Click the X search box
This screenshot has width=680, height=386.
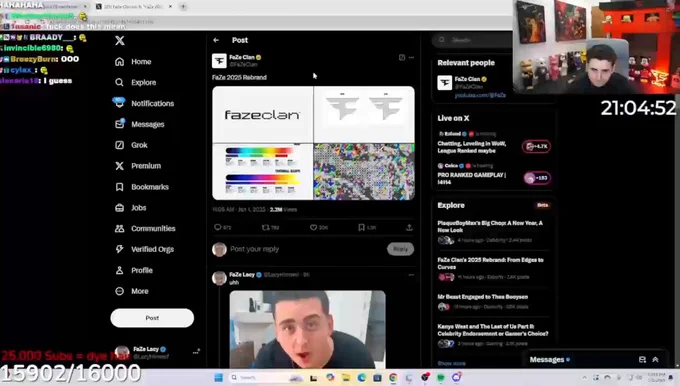[473, 40]
